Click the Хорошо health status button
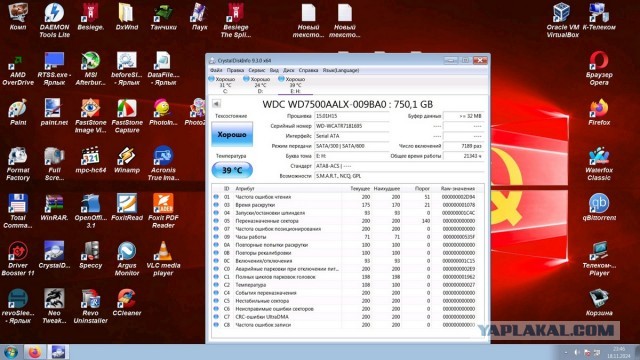The height and width of the screenshot is (360, 640). click(232, 134)
